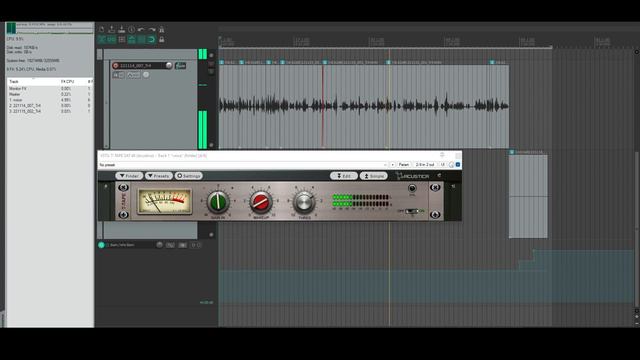Toggle the item grouping toolbar button
640x360 pixels.
111,40
